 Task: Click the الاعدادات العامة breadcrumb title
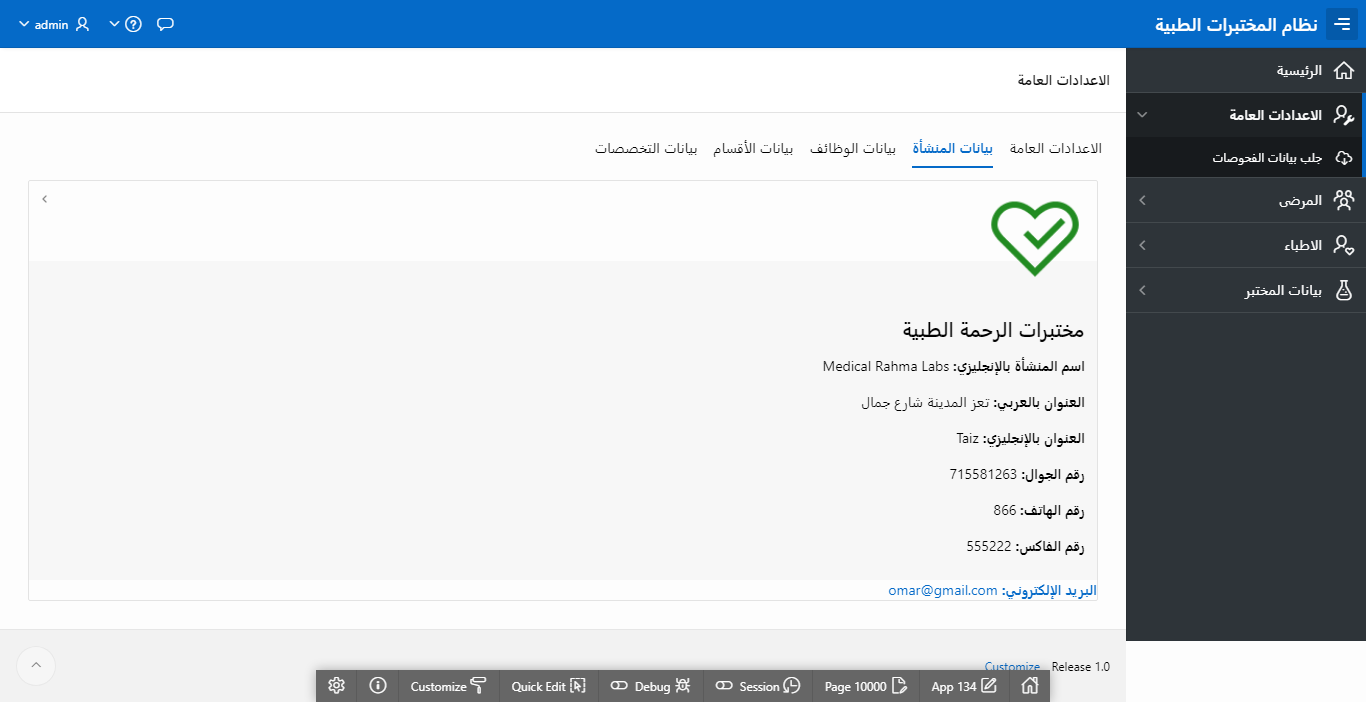click(1064, 80)
